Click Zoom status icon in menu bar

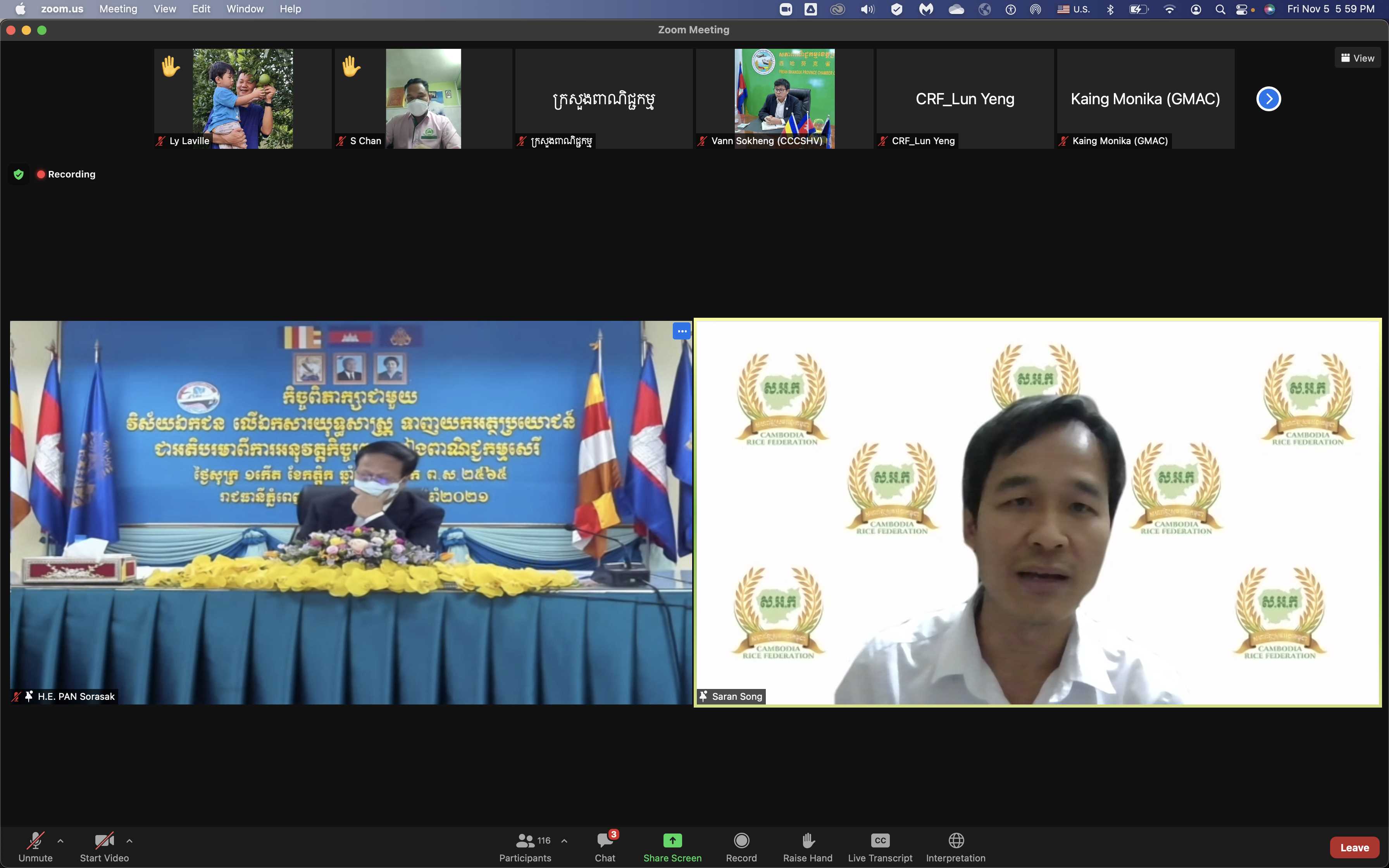(x=786, y=9)
